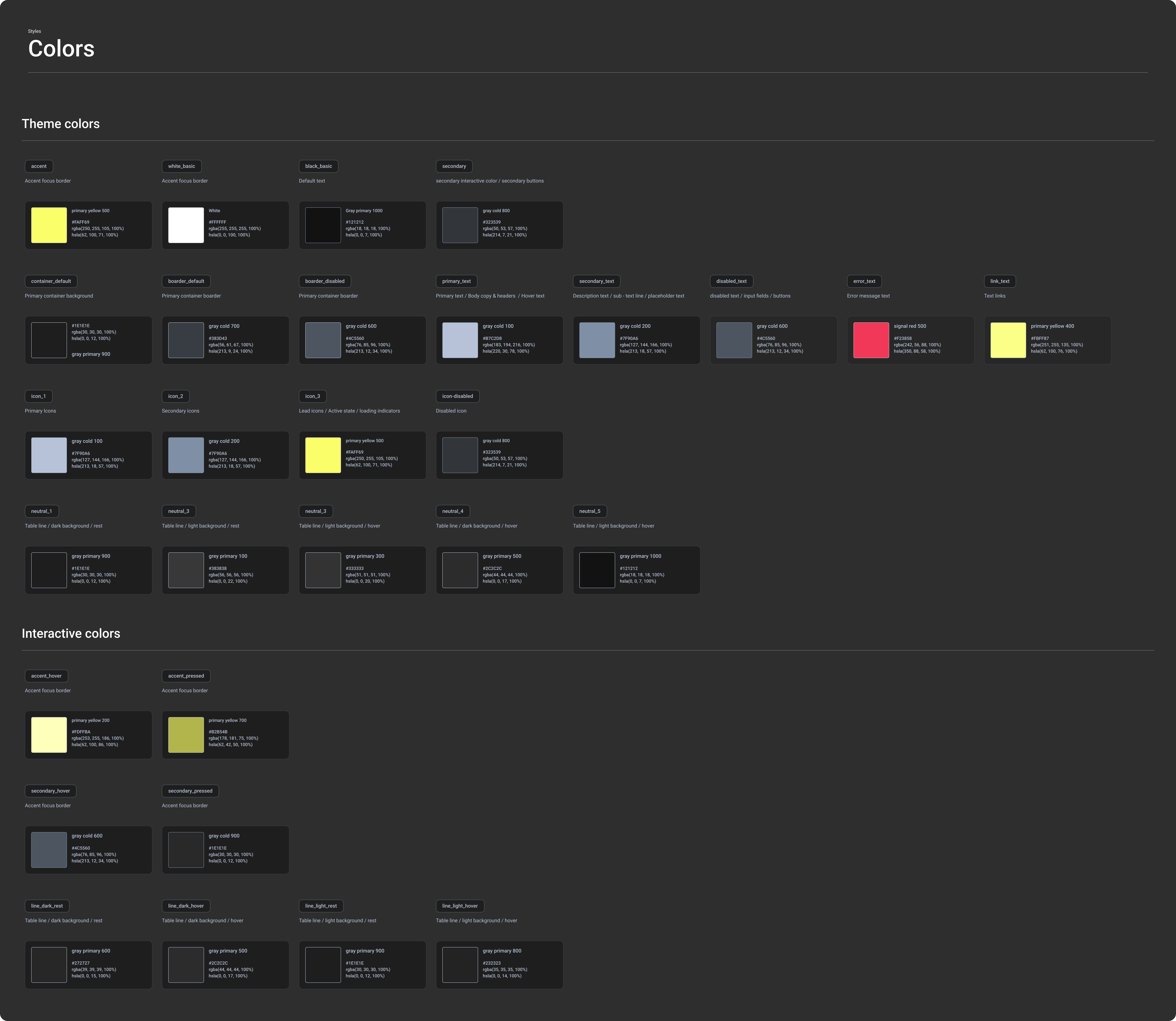Choose the gray primary 800 swatch
1176x1021 pixels.
[x=460, y=965]
